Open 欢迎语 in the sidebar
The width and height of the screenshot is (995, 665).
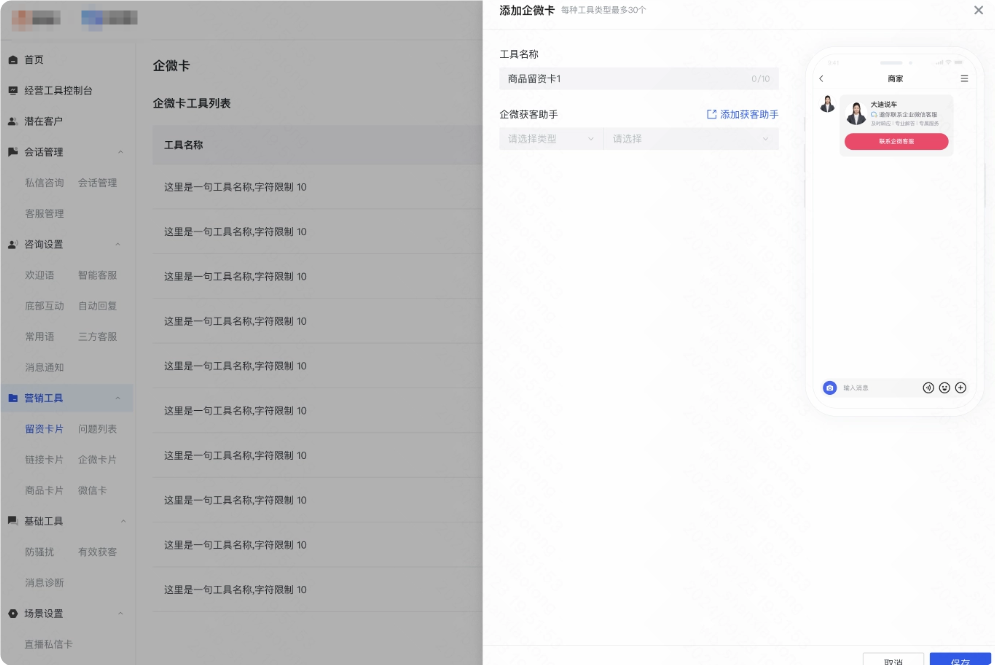pyautogui.click(x=39, y=275)
